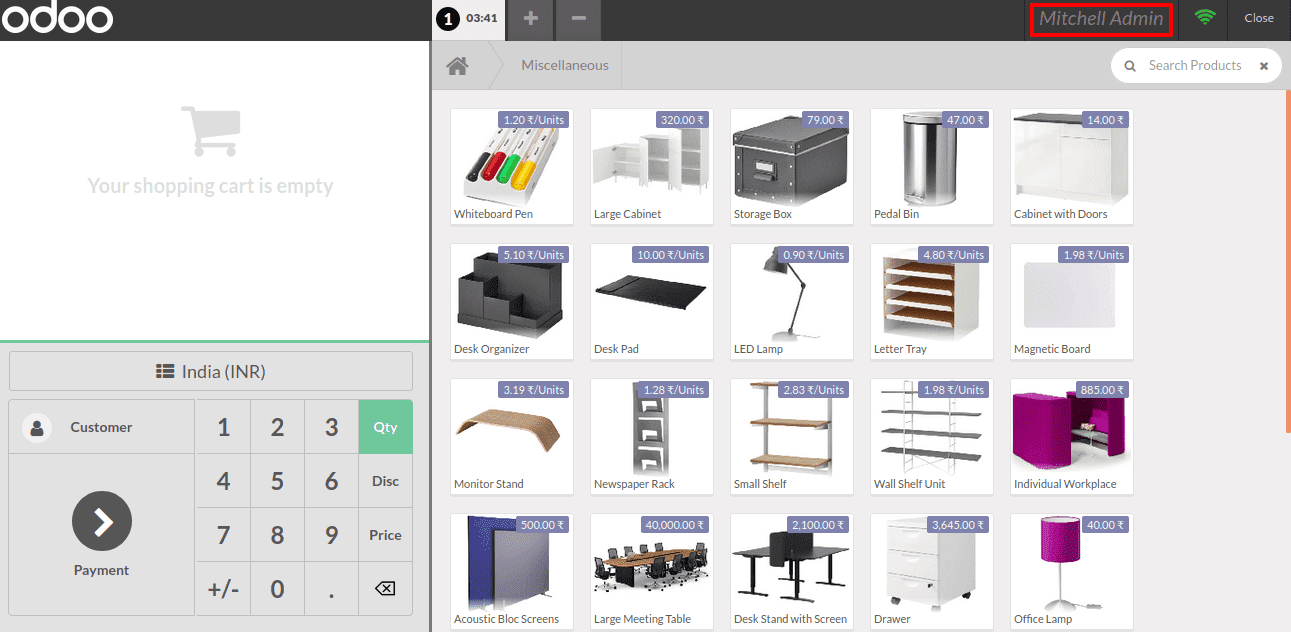Tap numpad key 9

click(331, 535)
